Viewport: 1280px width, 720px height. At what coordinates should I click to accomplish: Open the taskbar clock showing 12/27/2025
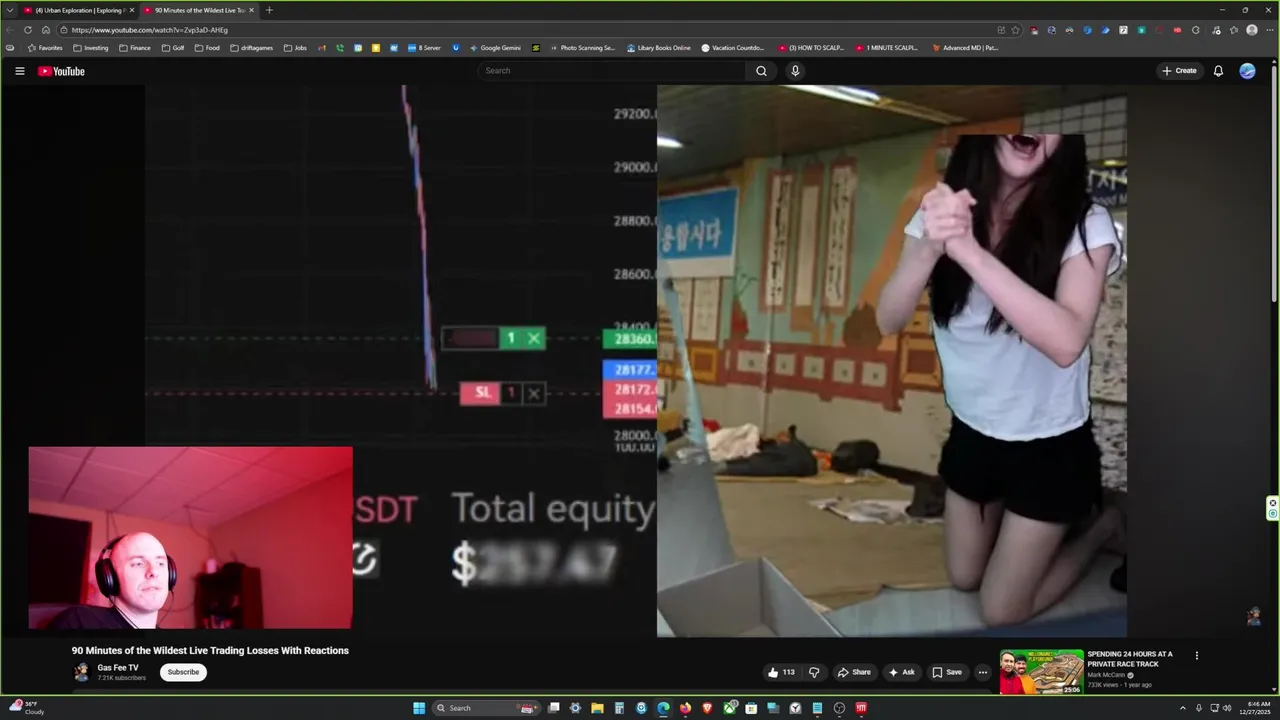coord(1254,708)
